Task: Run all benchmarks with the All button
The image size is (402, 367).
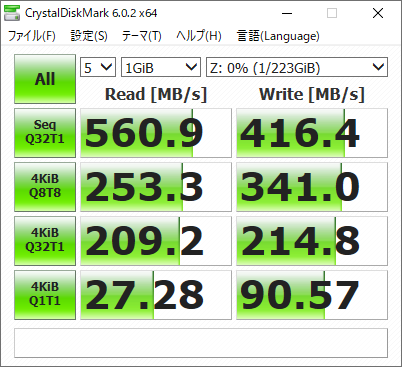Action: (45, 79)
